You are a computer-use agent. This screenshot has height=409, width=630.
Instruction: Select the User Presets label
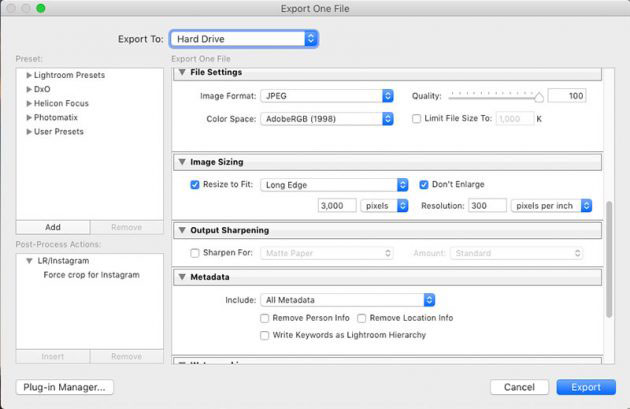coord(59,131)
